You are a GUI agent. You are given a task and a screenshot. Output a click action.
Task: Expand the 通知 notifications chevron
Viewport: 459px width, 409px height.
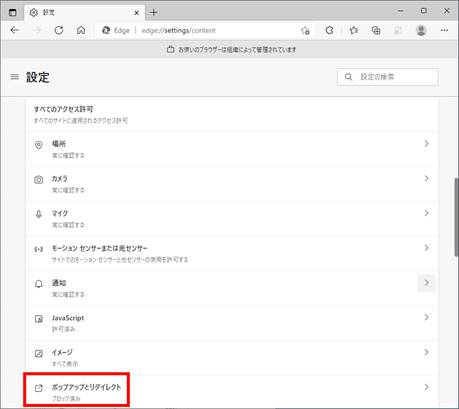[x=426, y=283]
